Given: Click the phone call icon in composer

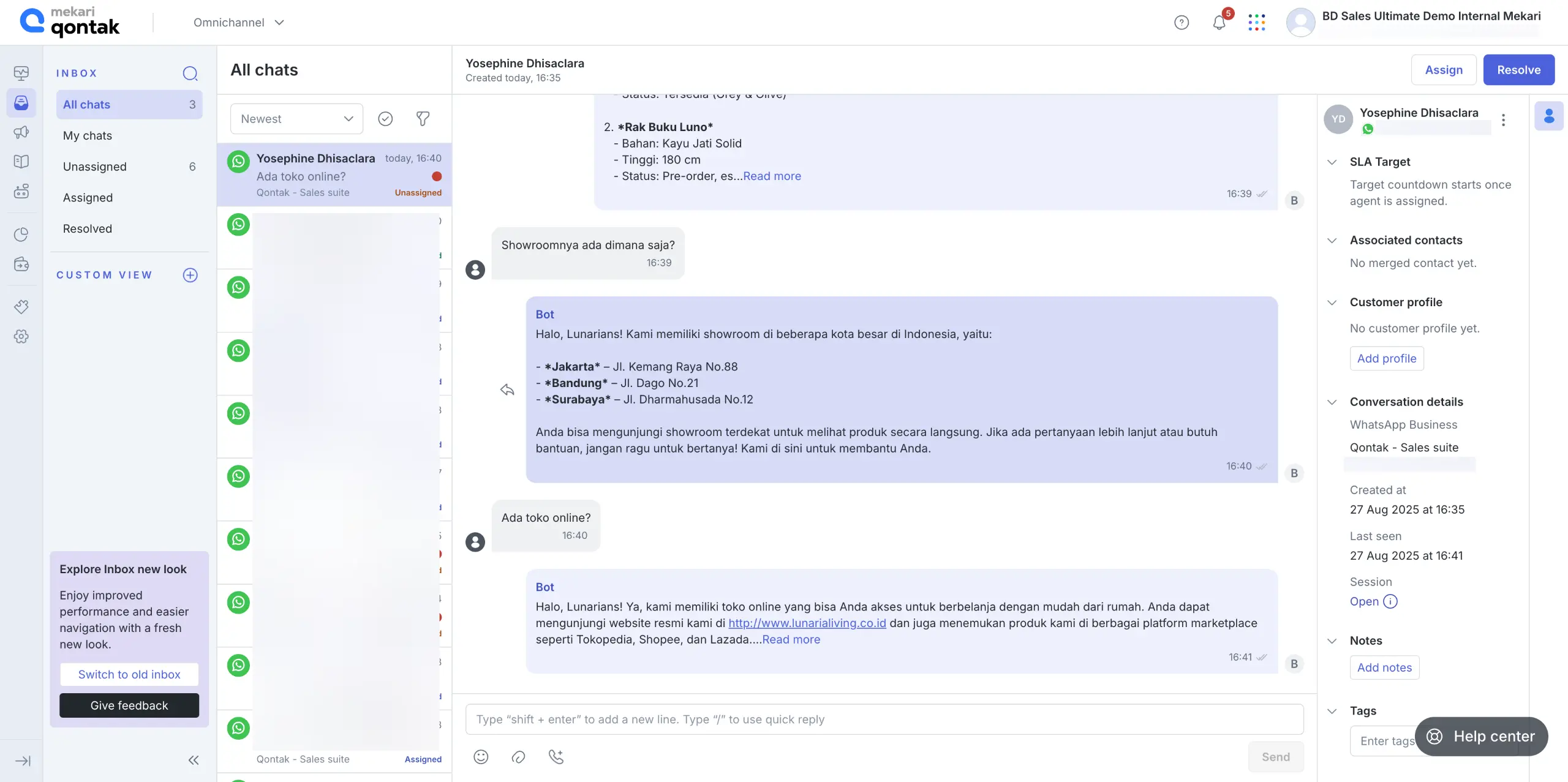Looking at the screenshot, I should pos(556,757).
